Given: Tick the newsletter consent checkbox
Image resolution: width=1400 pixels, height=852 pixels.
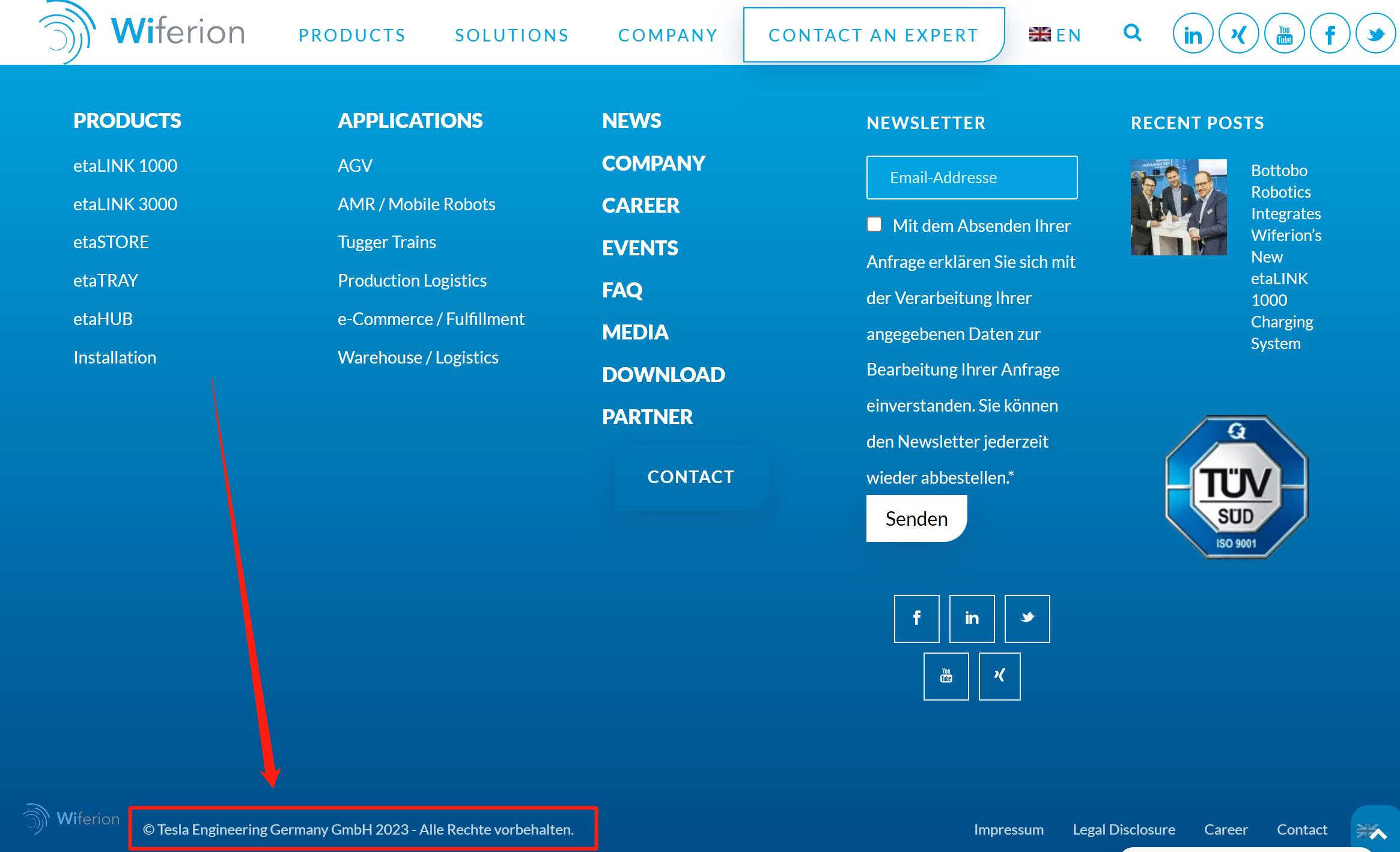Looking at the screenshot, I should coord(874,224).
